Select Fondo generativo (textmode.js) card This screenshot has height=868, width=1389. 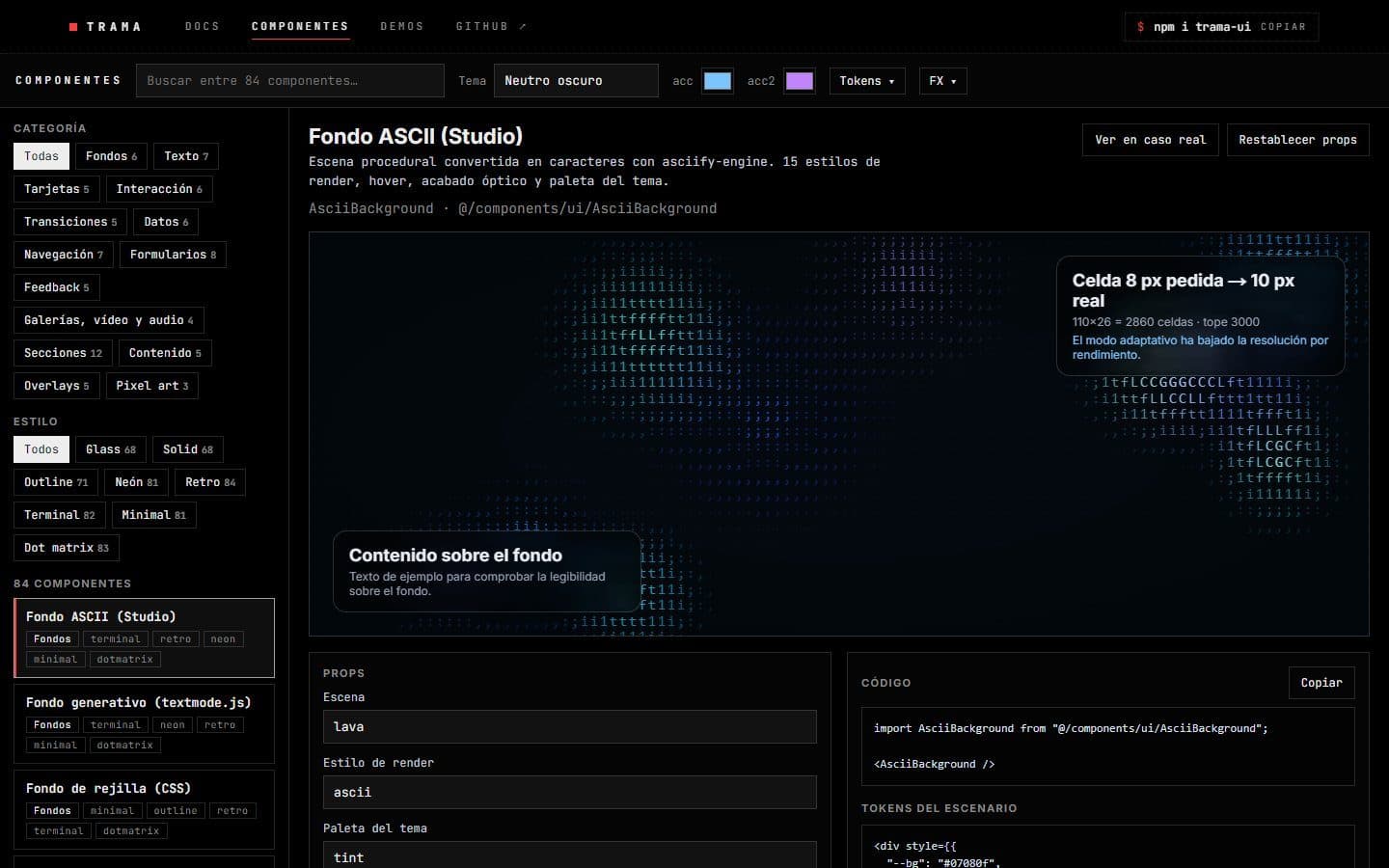tap(144, 723)
